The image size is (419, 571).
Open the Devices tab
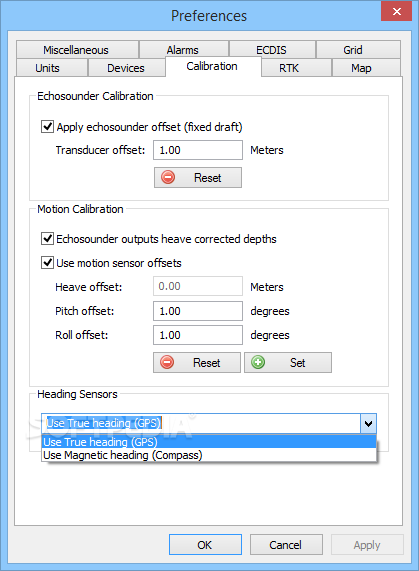click(126, 68)
